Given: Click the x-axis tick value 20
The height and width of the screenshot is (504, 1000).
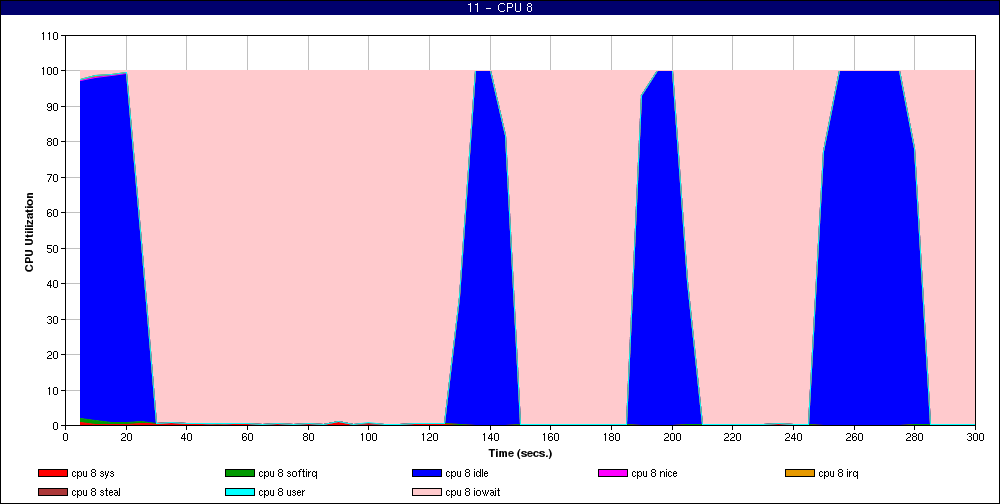Looking at the screenshot, I should click(x=126, y=437).
